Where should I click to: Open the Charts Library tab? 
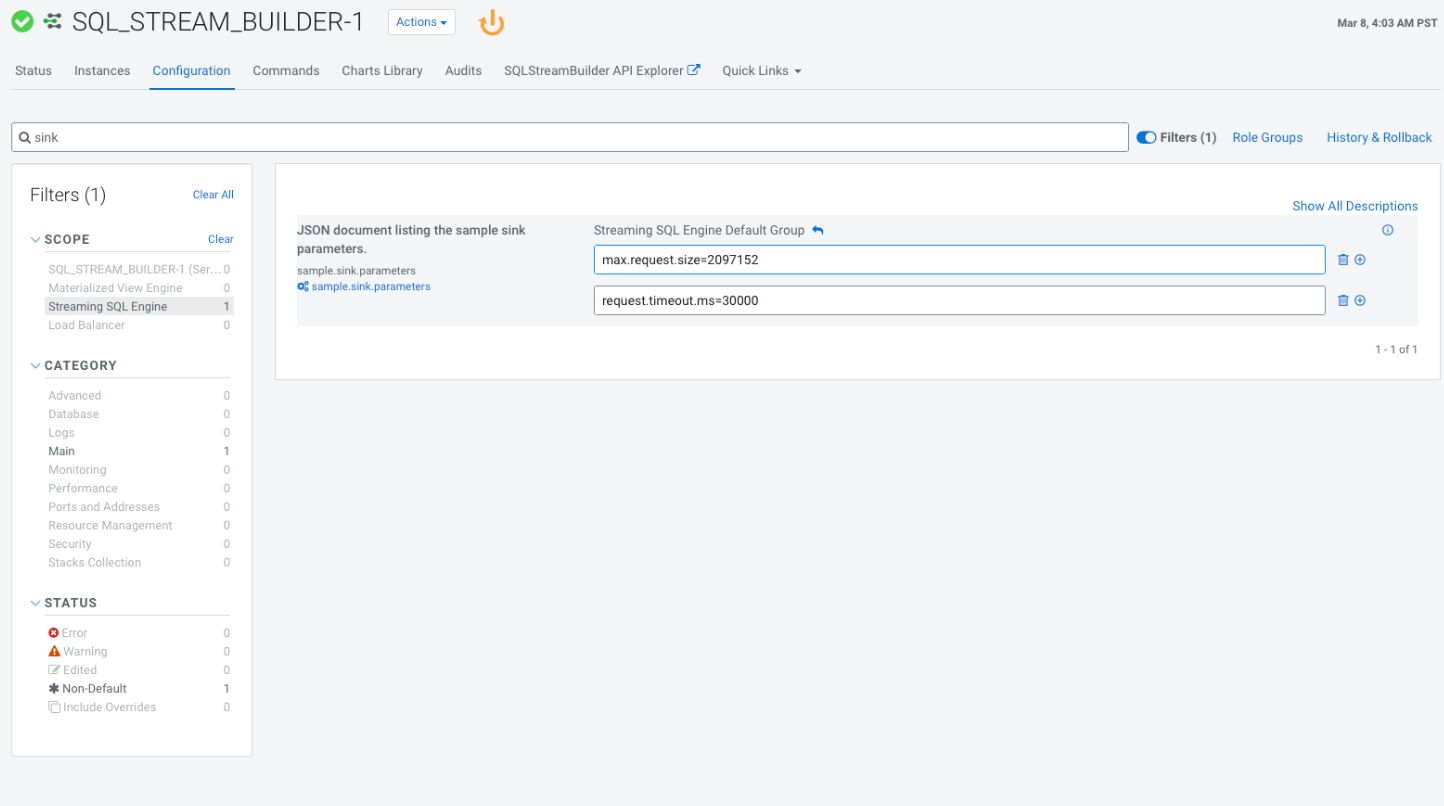pyautogui.click(x=382, y=71)
